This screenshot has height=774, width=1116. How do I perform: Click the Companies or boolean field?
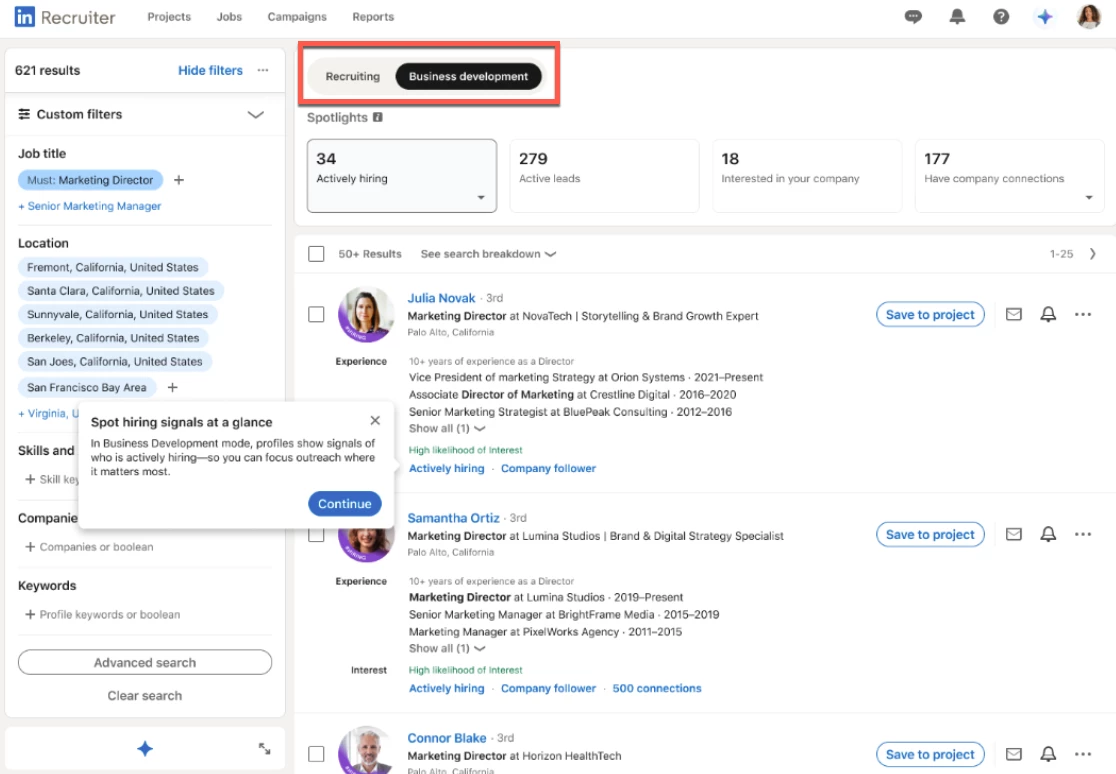tap(90, 547)
